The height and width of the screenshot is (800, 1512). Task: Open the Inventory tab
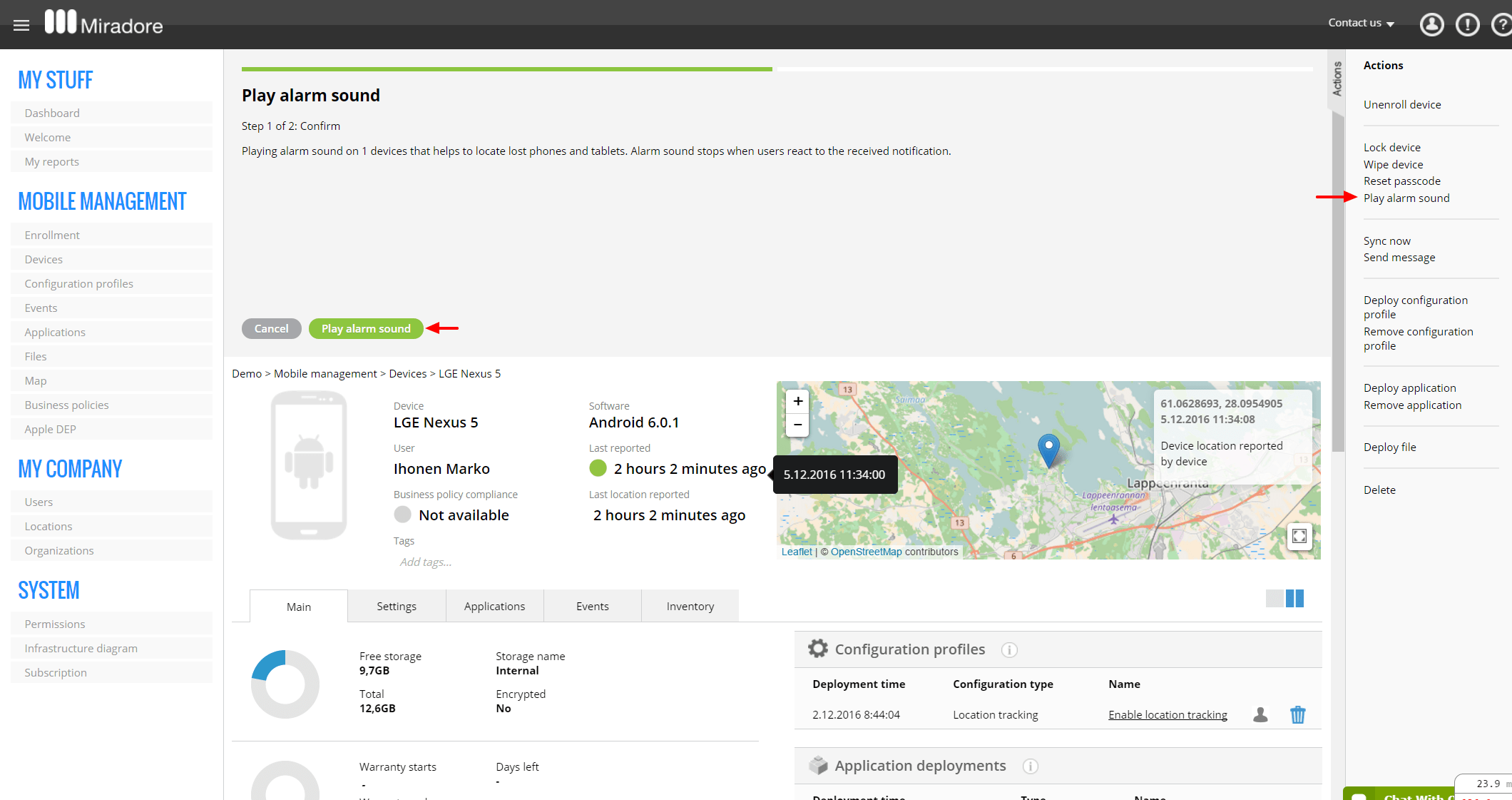pos(690,606)
